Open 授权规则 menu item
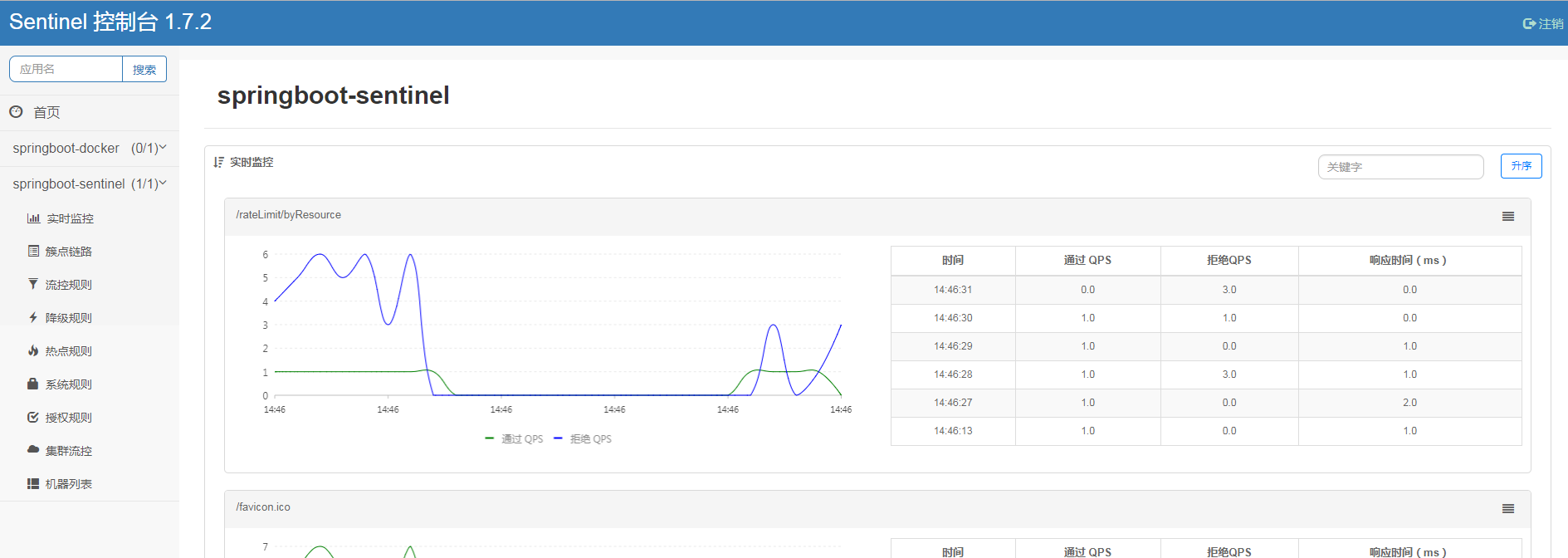1568x558 pixels. (x=69, y=418)
